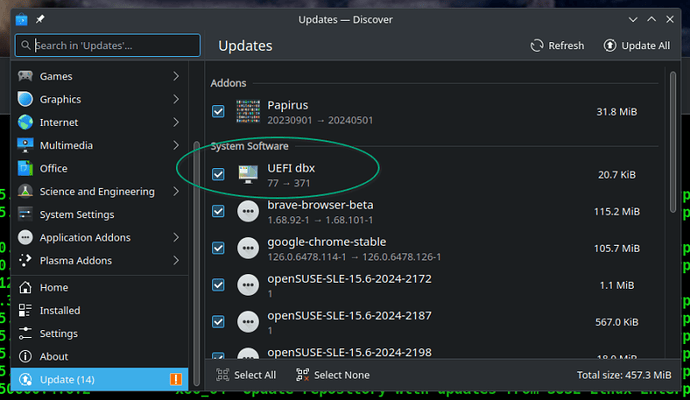Expand the Multimedia category chevron

point(175,145)
